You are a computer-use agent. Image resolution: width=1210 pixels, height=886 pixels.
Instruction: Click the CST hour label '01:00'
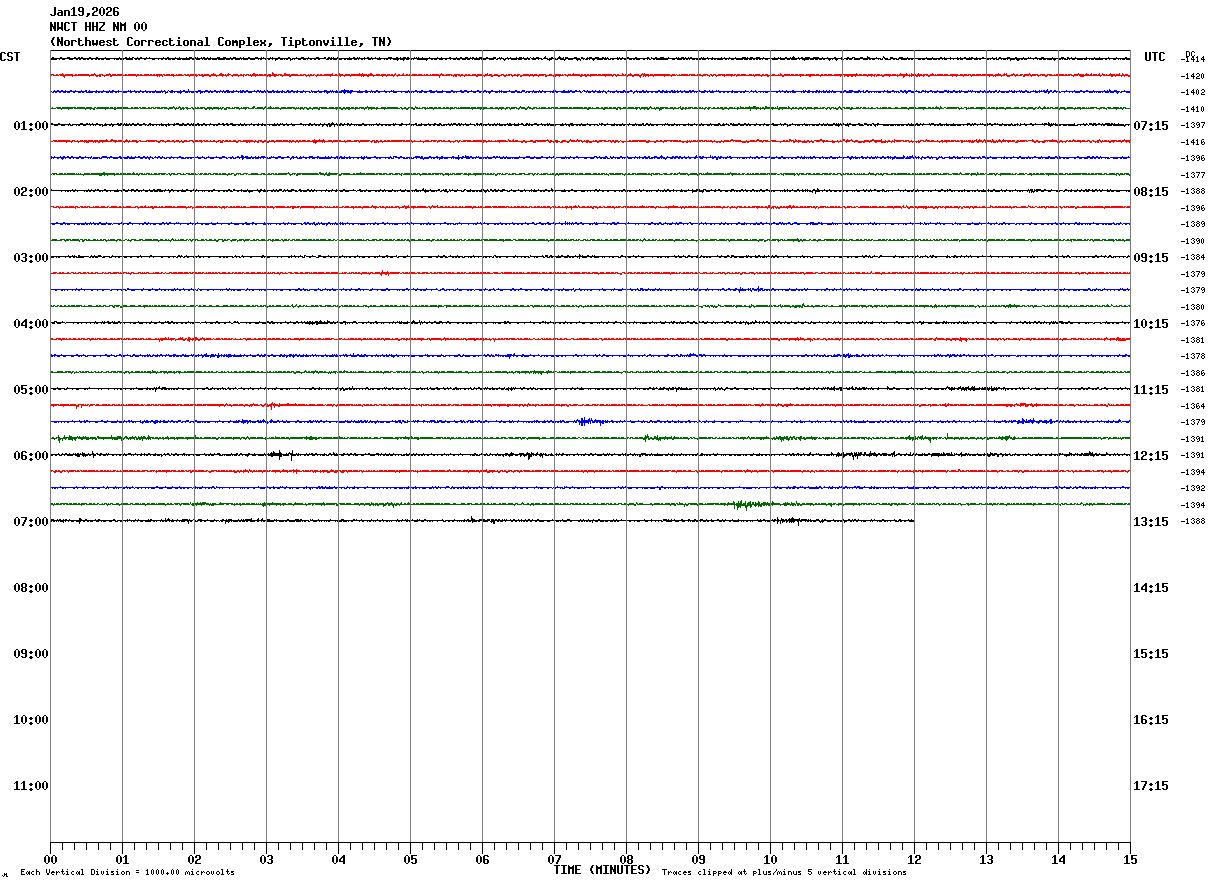pos(31,126)
